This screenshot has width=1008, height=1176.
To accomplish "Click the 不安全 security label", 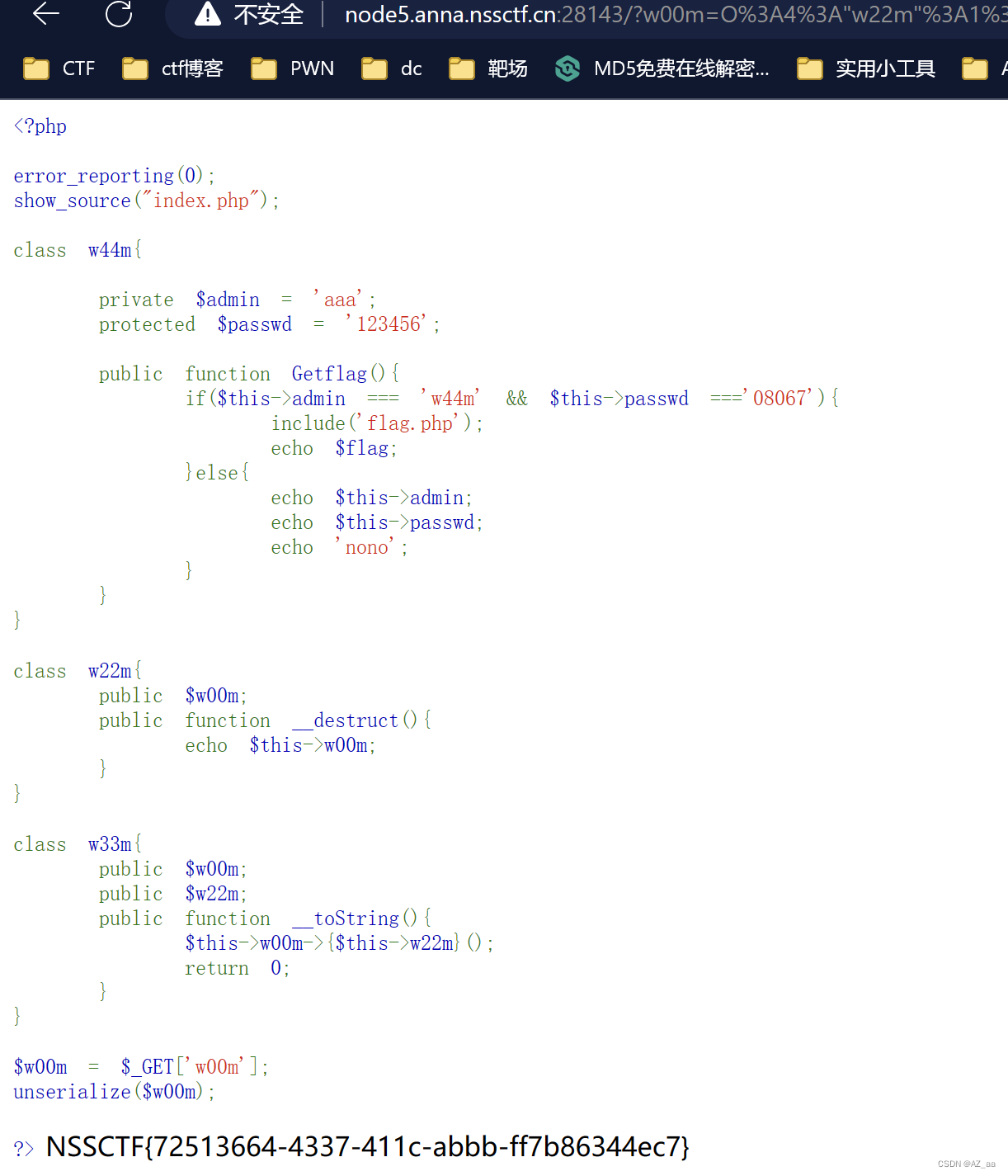I will tap(269, 15).
